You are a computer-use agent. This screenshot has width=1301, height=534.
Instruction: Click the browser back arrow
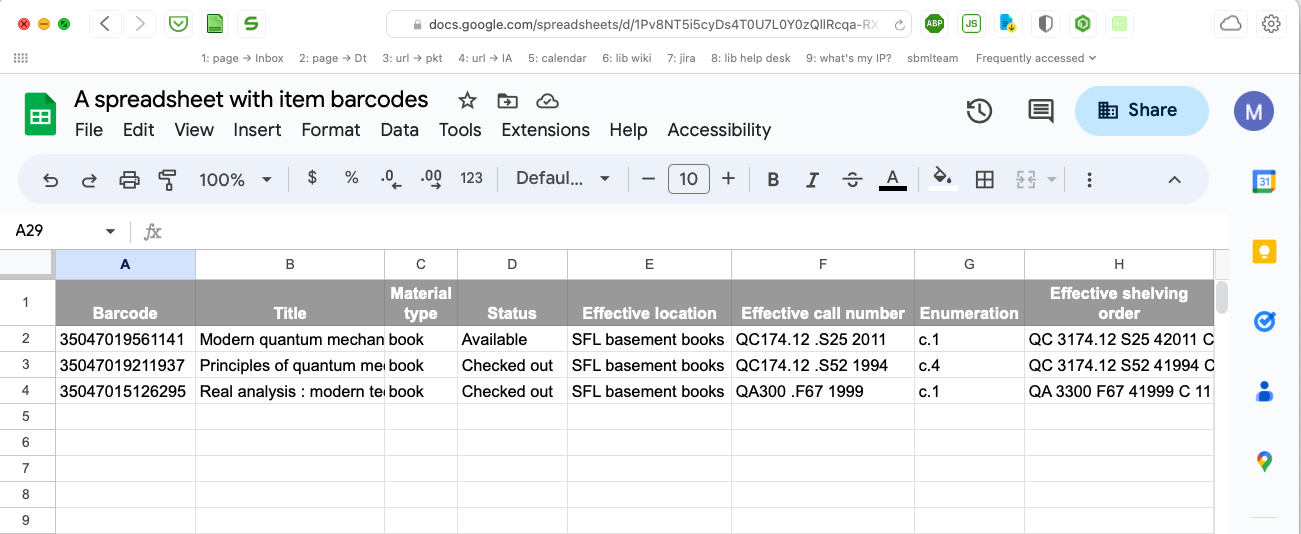105,23
